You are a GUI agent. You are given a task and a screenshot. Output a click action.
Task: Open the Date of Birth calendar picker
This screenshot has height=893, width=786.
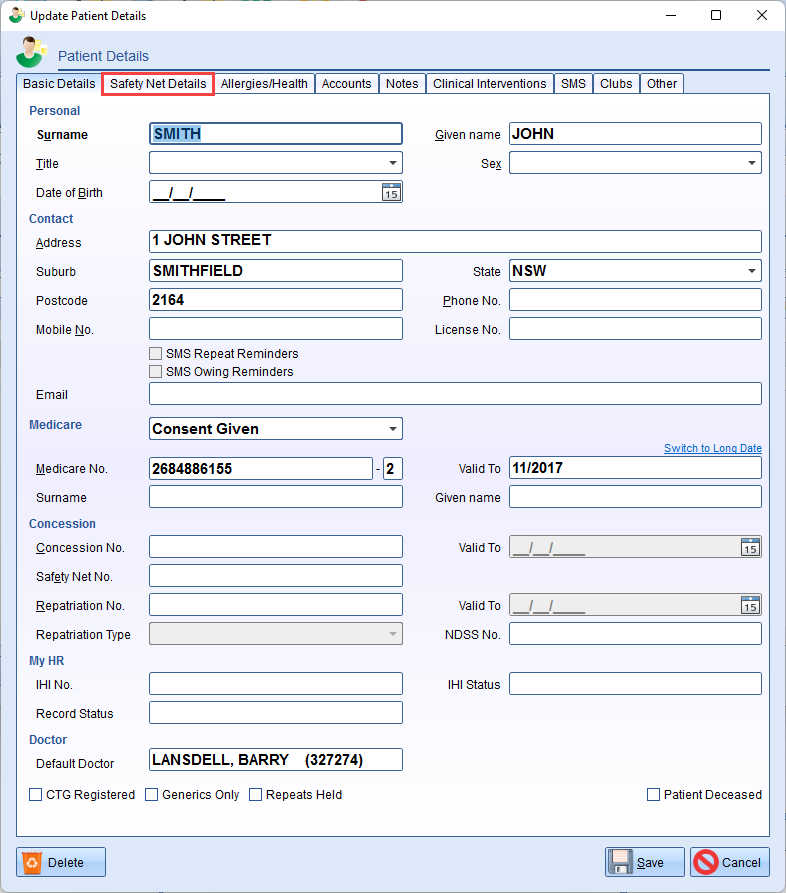tap(391, 192)
